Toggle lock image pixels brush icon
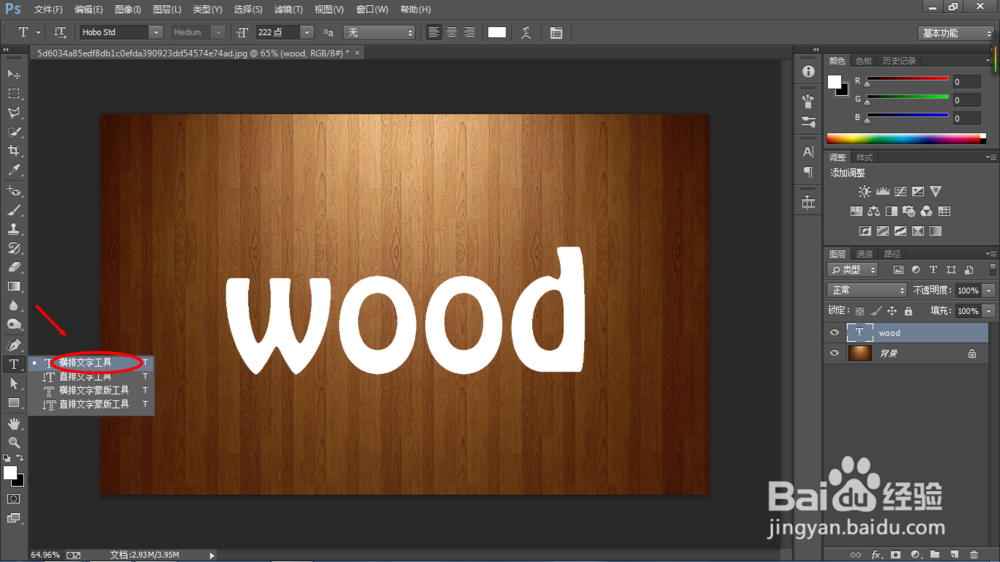 (x=876, y=311)
